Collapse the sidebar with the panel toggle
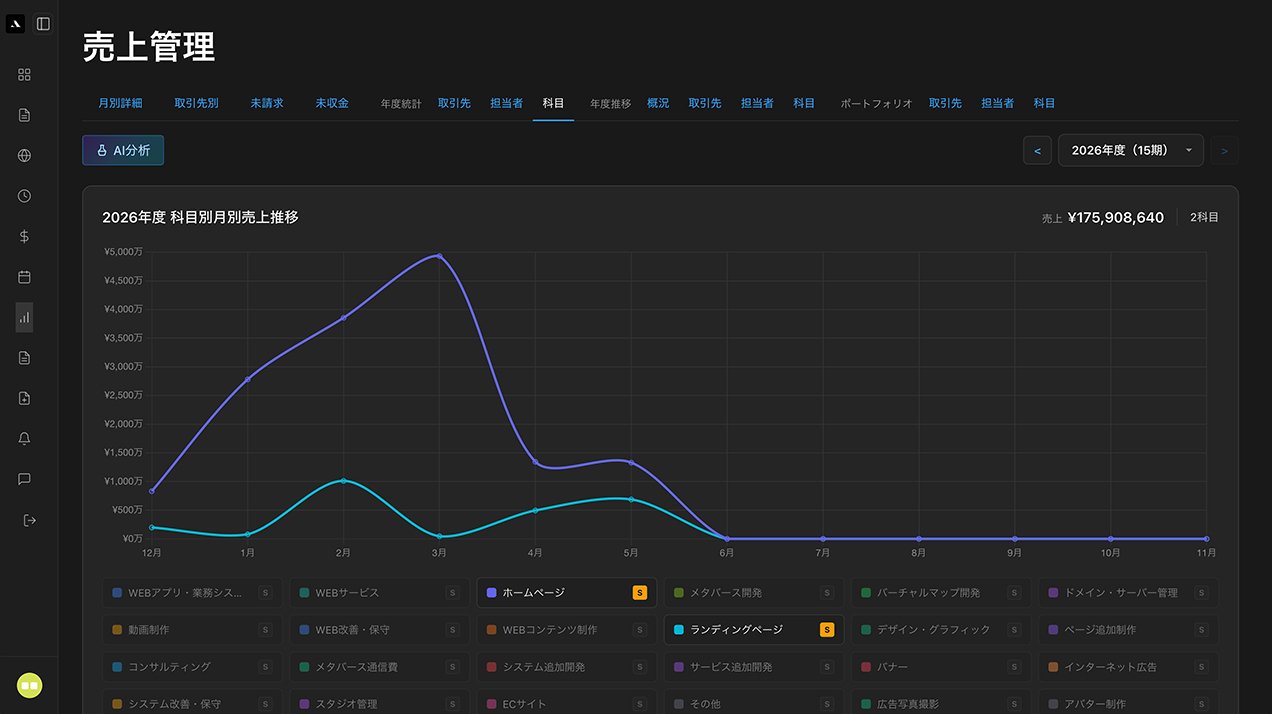Image resolution: width=1272 pixels, height=714 pixels. coord(43,24)
